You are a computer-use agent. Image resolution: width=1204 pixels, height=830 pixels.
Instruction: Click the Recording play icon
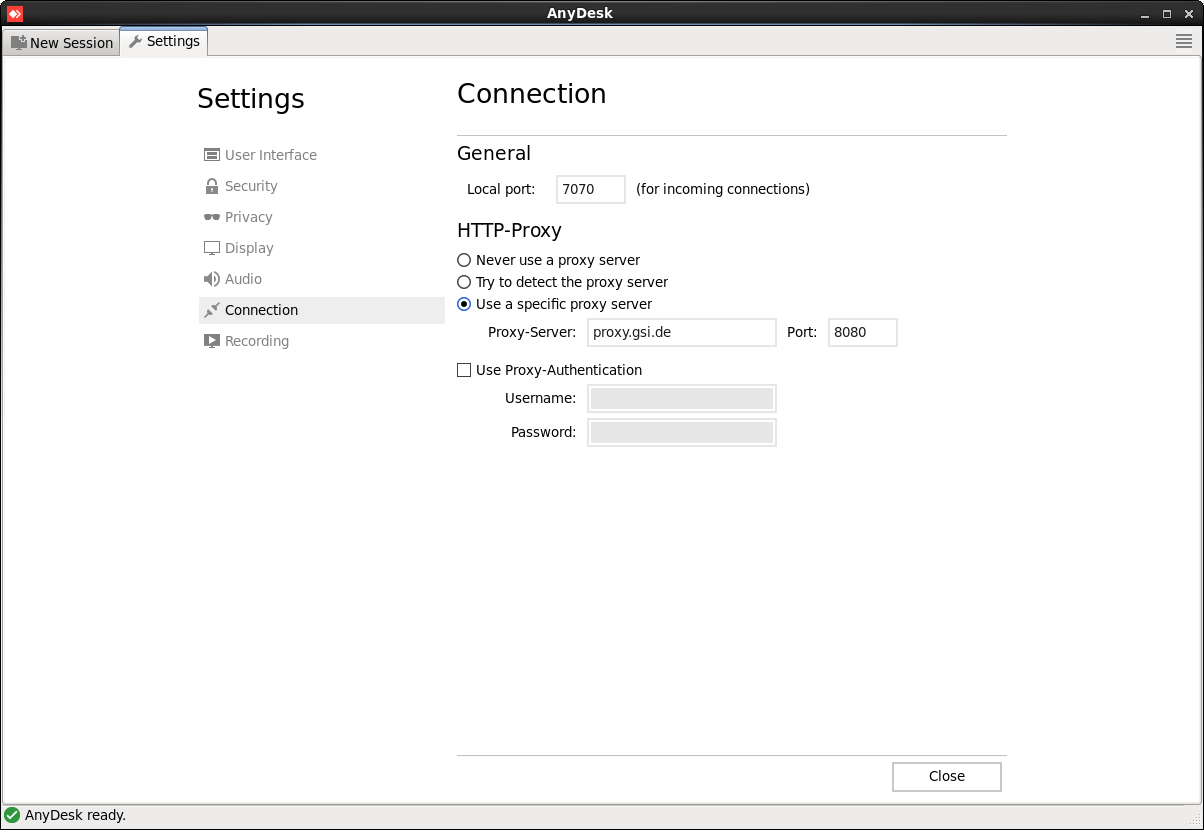tap(211, 341)
